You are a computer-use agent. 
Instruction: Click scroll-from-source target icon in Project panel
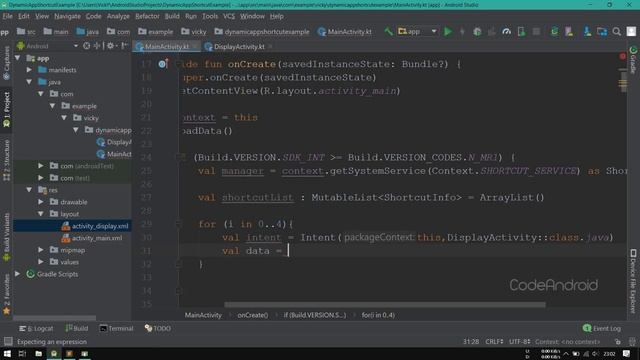[87, 46]
